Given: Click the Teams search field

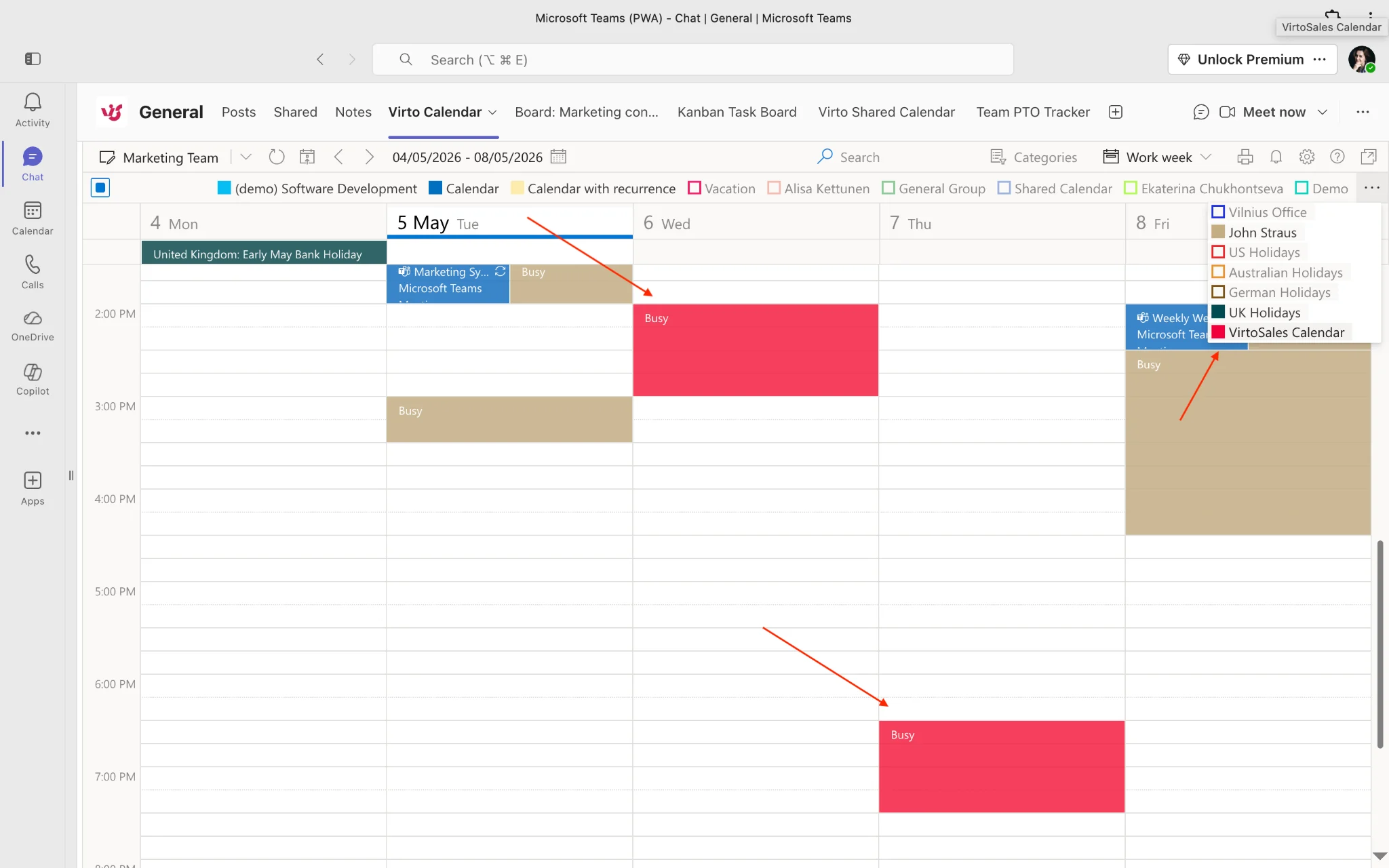Looking at the screenshot, I should [693, 59].
